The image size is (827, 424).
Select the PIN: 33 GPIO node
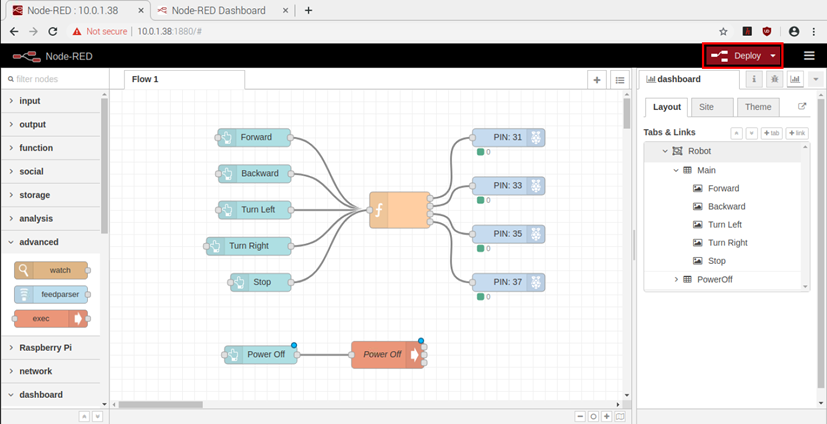508,186
